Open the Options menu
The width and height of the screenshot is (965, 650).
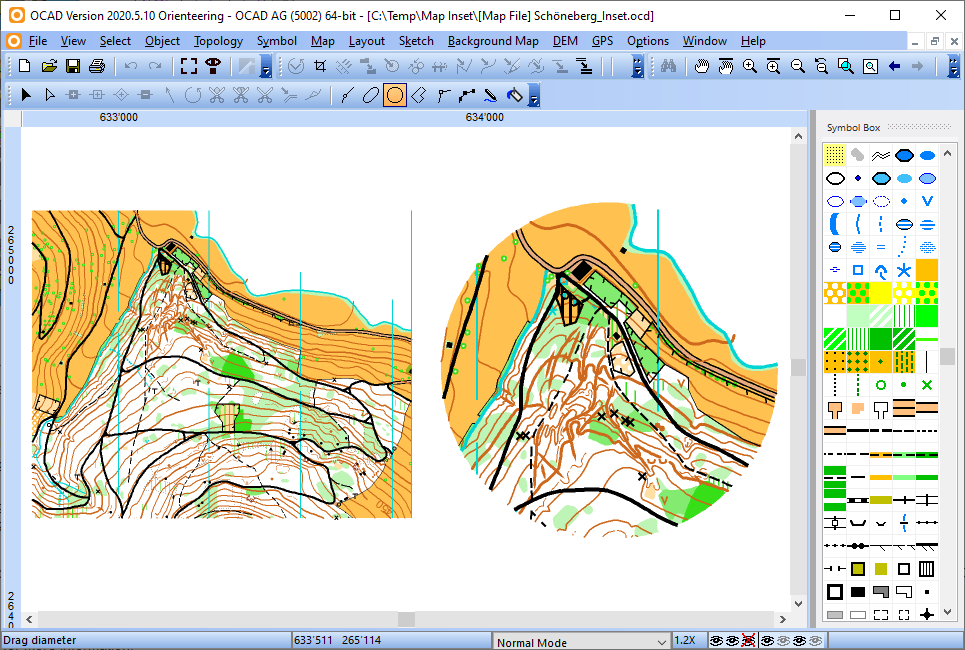647,41
